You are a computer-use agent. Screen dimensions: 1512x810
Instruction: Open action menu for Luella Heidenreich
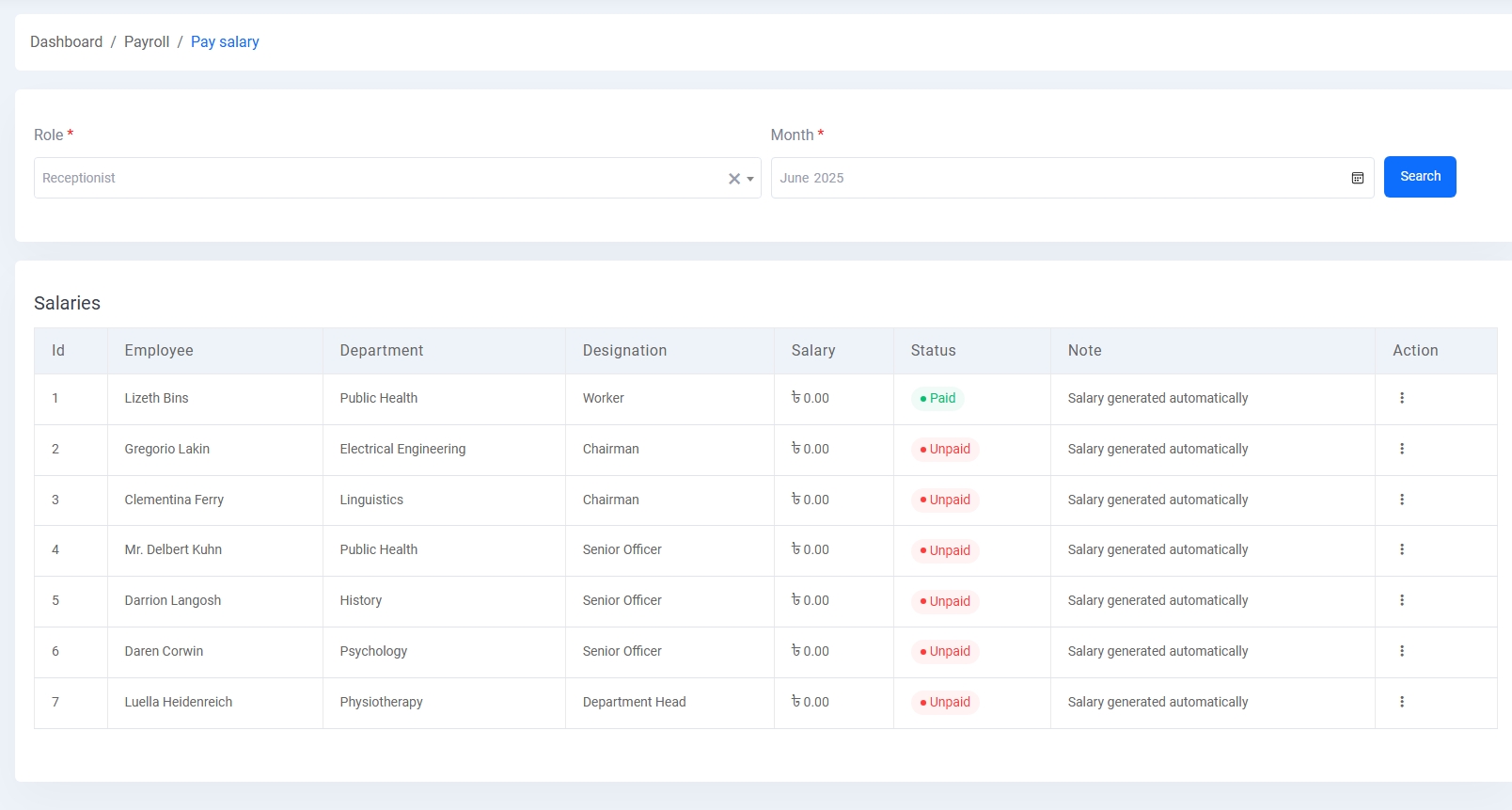1401,702
